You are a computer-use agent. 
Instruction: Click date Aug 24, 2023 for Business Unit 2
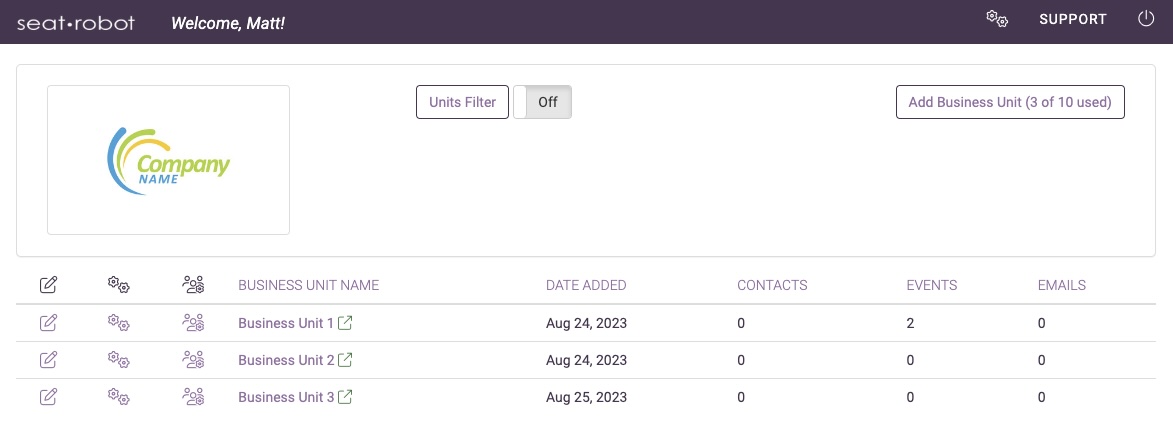[x=586, y=360]
